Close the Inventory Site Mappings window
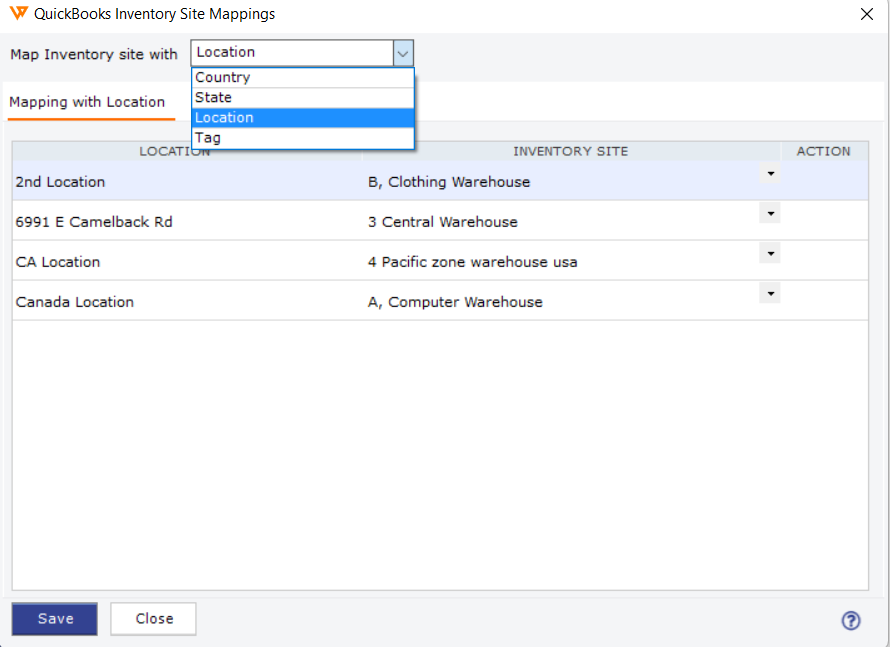This screenshot has height=647, width=890. click(x=866, y=14)
